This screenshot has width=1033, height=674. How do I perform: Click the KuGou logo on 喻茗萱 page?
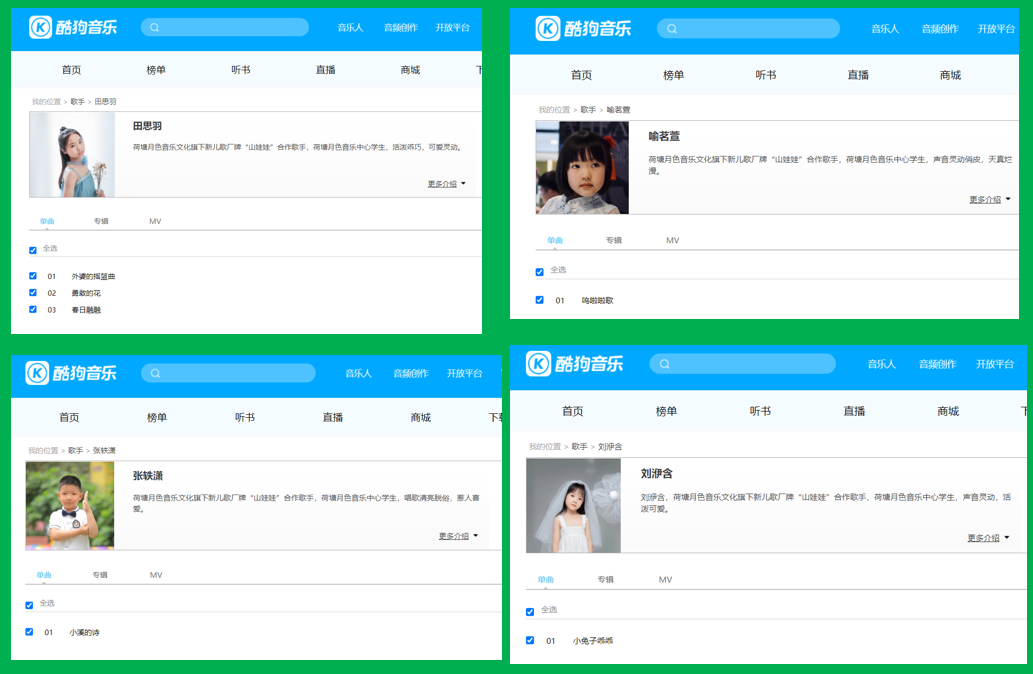click(583, 28)
